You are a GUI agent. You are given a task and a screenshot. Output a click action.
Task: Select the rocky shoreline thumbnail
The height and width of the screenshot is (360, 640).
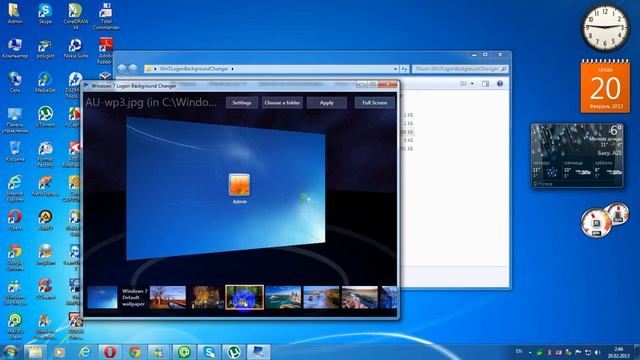point(360,297)
